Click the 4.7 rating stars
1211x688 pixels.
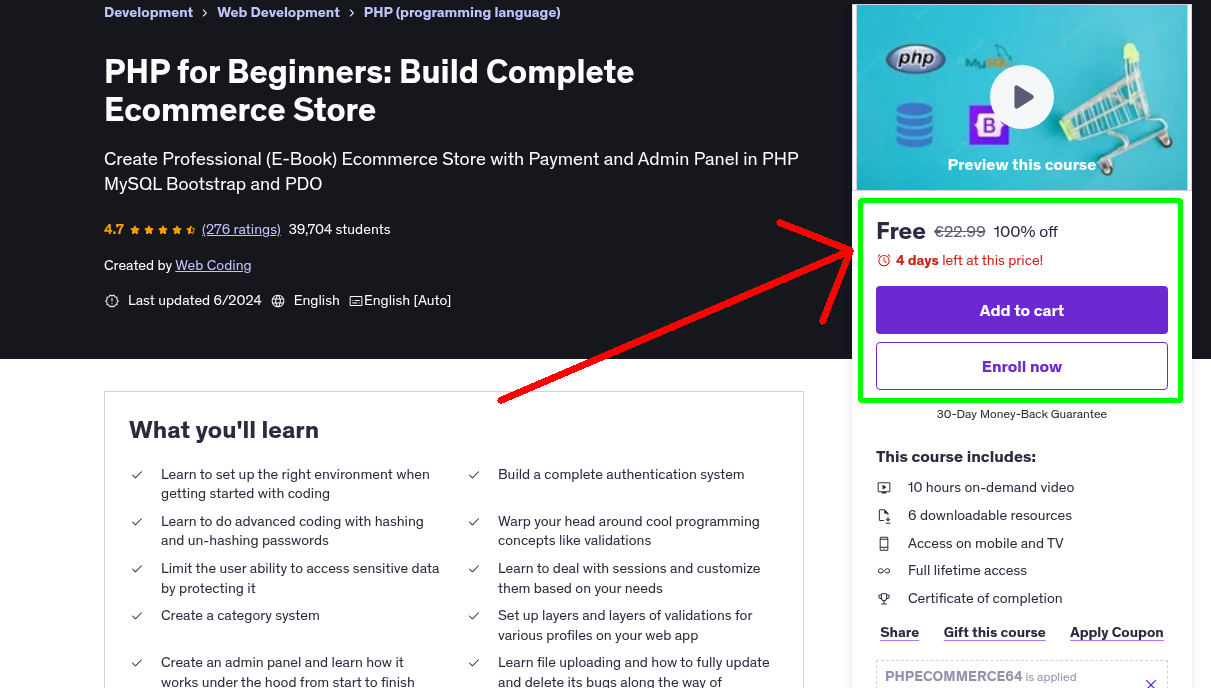coord(163,229)
